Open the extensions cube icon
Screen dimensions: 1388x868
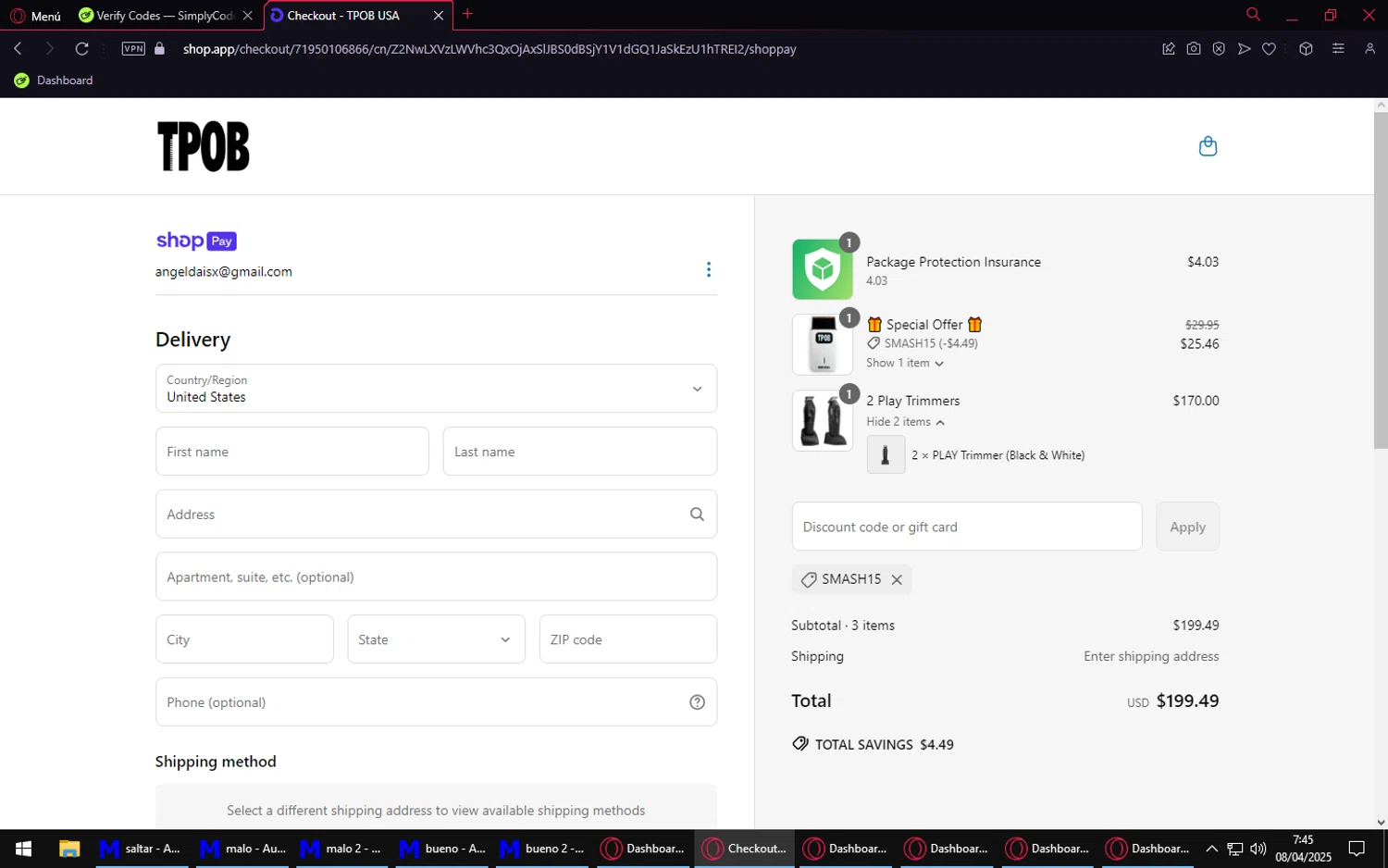(1306, 49)
